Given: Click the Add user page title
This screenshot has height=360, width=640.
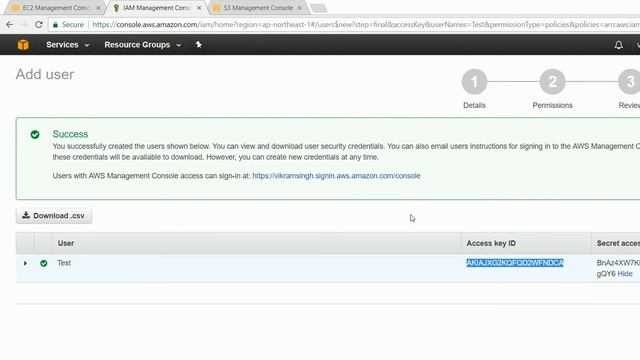Looking at the screenshot, I should point(45,74).
